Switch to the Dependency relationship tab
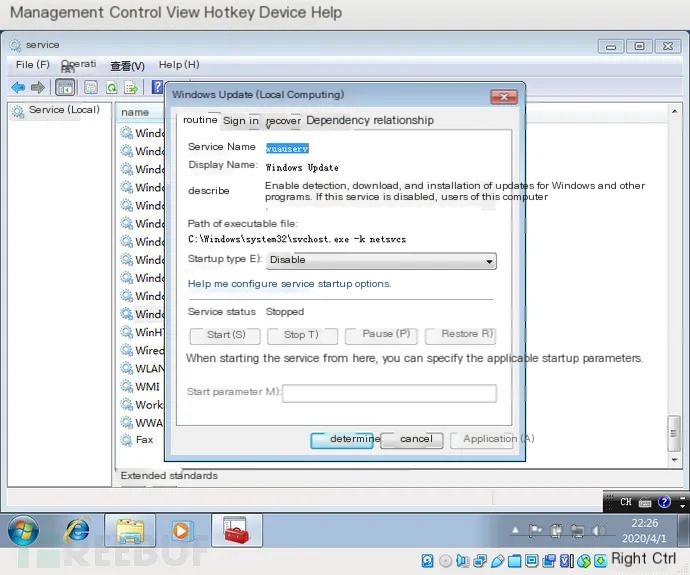This screenshot has width=690, height=575. click(370, 120)
